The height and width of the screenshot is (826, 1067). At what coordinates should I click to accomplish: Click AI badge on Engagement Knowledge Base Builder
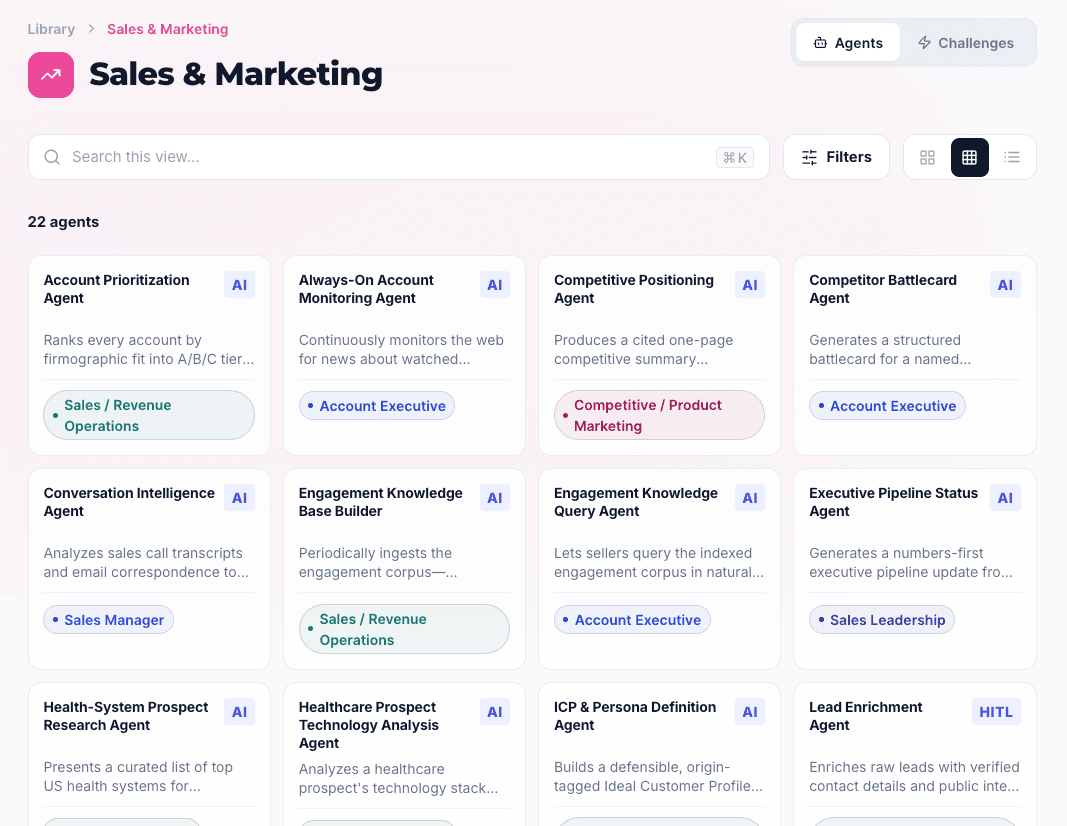[x=495, y=498]
